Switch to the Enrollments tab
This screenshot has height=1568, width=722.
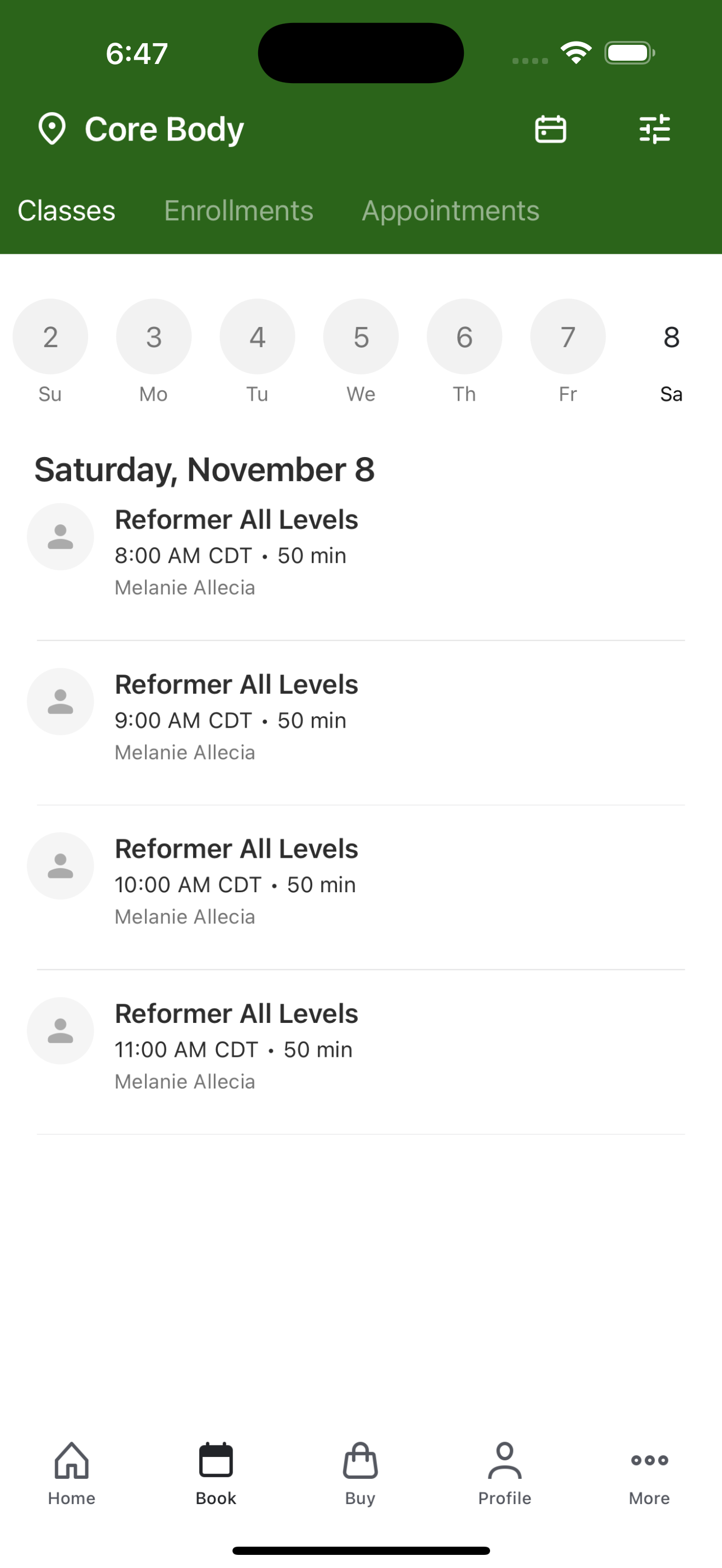click(238, 210)
